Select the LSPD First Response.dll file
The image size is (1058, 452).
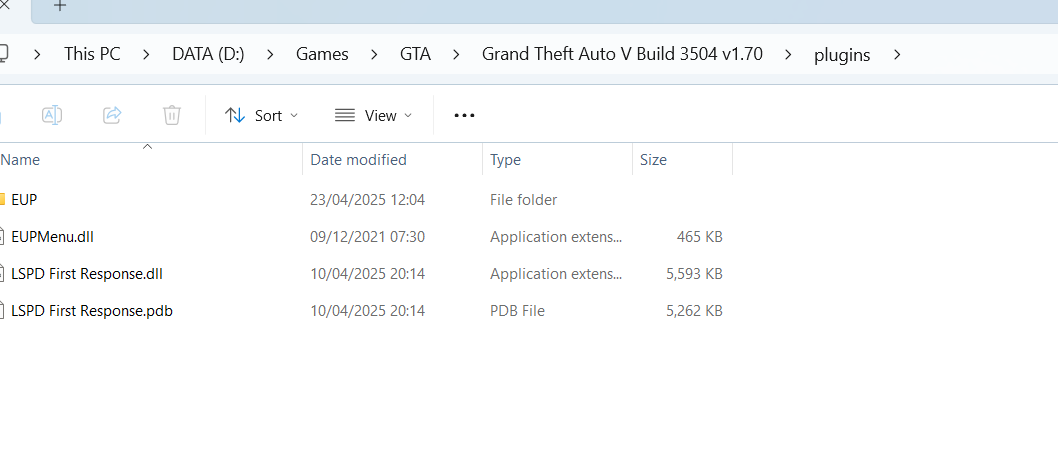(x=87, y=273)
